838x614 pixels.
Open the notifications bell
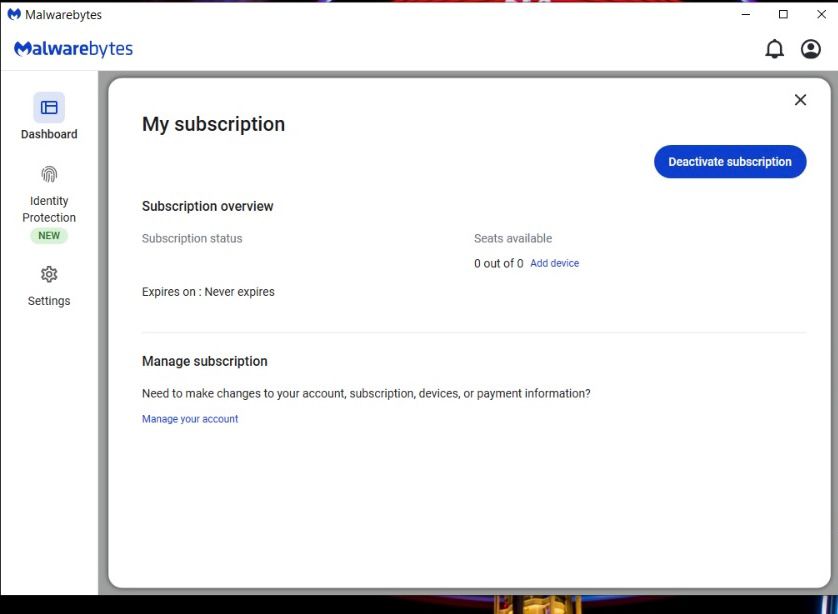774,49
